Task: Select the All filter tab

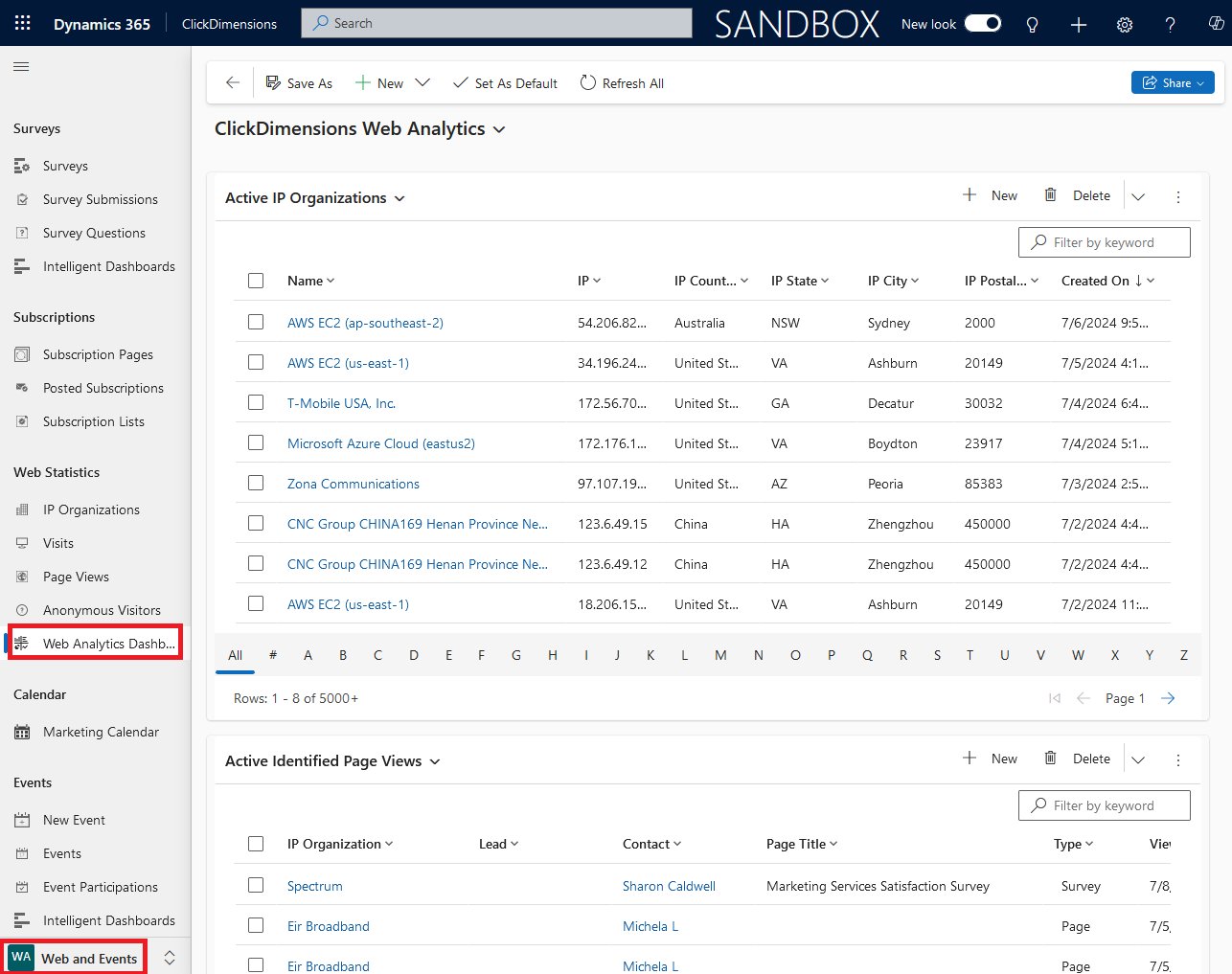Action: [235, 655]
